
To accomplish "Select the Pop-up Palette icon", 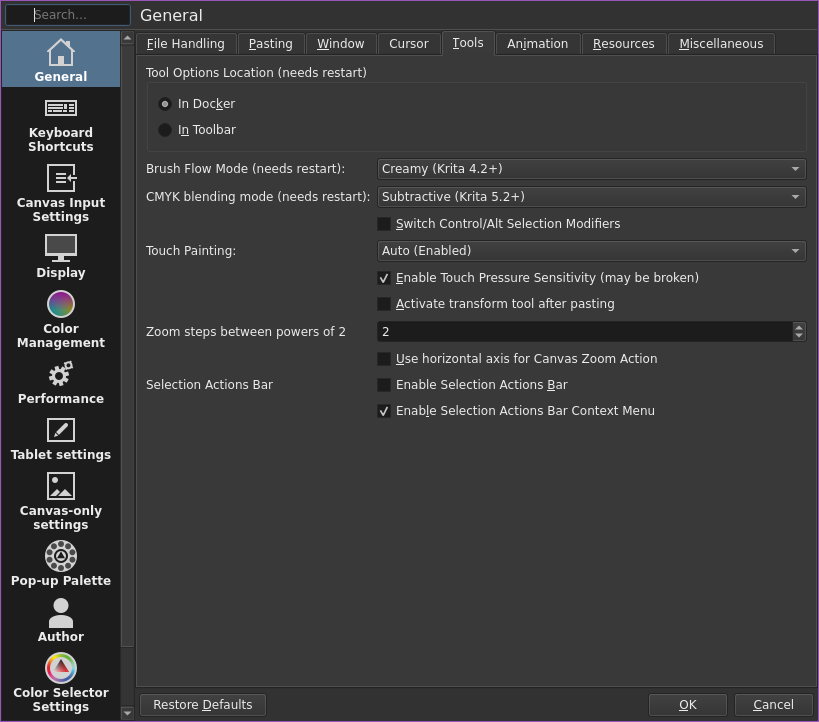I will [61, 556].
